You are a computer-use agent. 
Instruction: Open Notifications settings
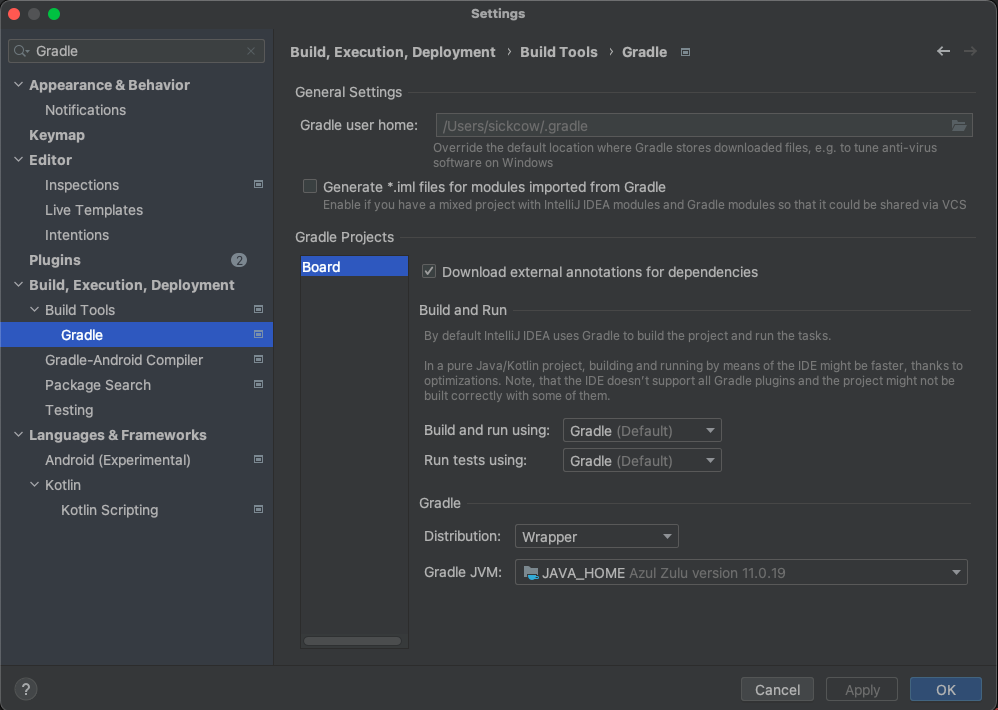[x=85, y=110]
